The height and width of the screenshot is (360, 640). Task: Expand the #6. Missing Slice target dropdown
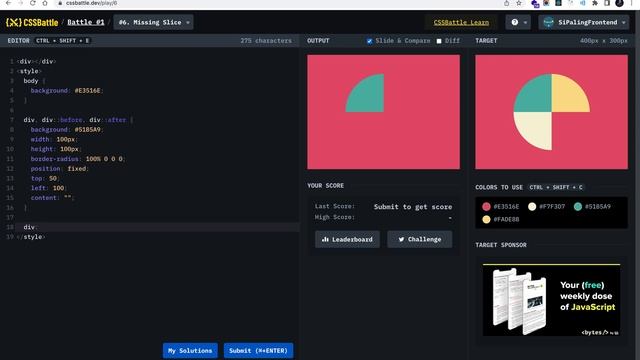coord(153,22)
